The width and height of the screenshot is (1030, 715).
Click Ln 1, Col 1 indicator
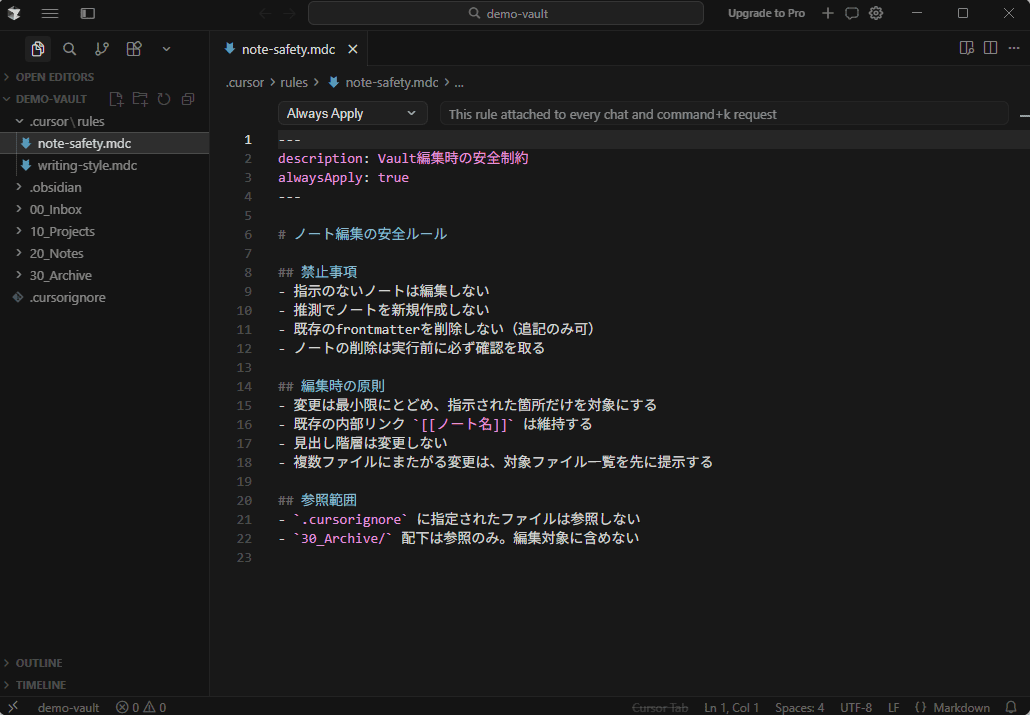tap(731, 707)
